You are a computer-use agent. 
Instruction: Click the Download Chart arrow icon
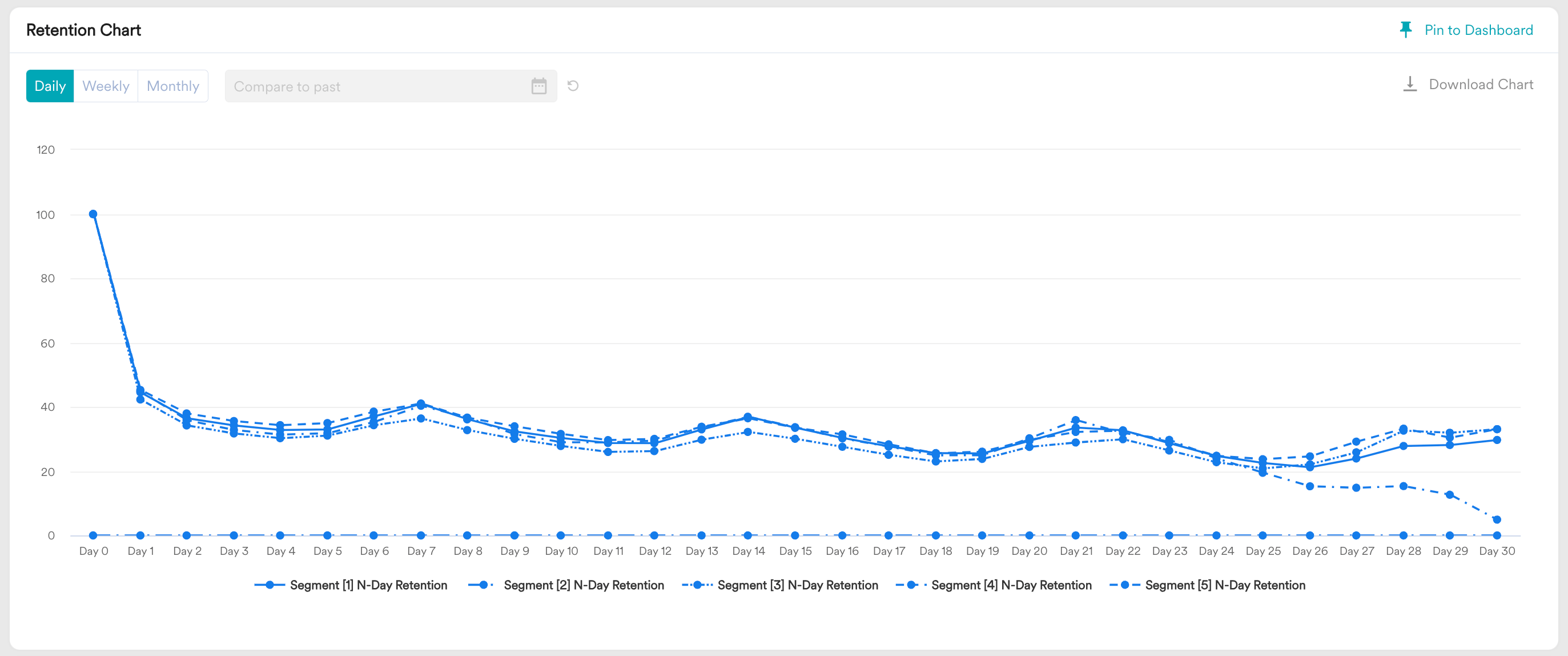[1410, 84]
